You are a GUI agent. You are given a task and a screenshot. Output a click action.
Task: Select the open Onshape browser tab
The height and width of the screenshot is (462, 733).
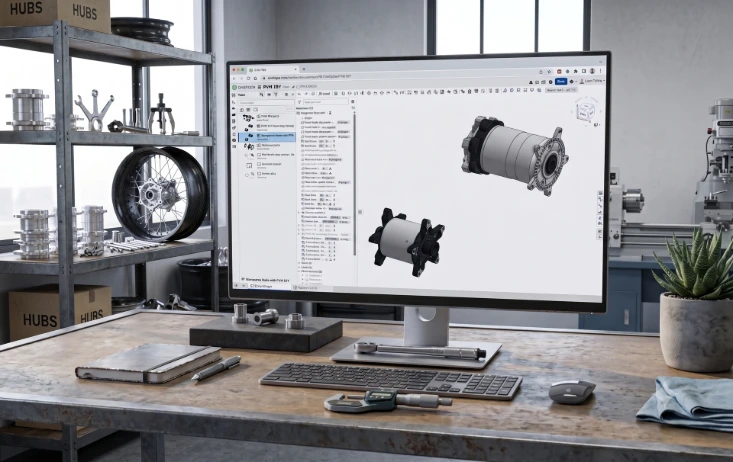[x=273, y=70]
